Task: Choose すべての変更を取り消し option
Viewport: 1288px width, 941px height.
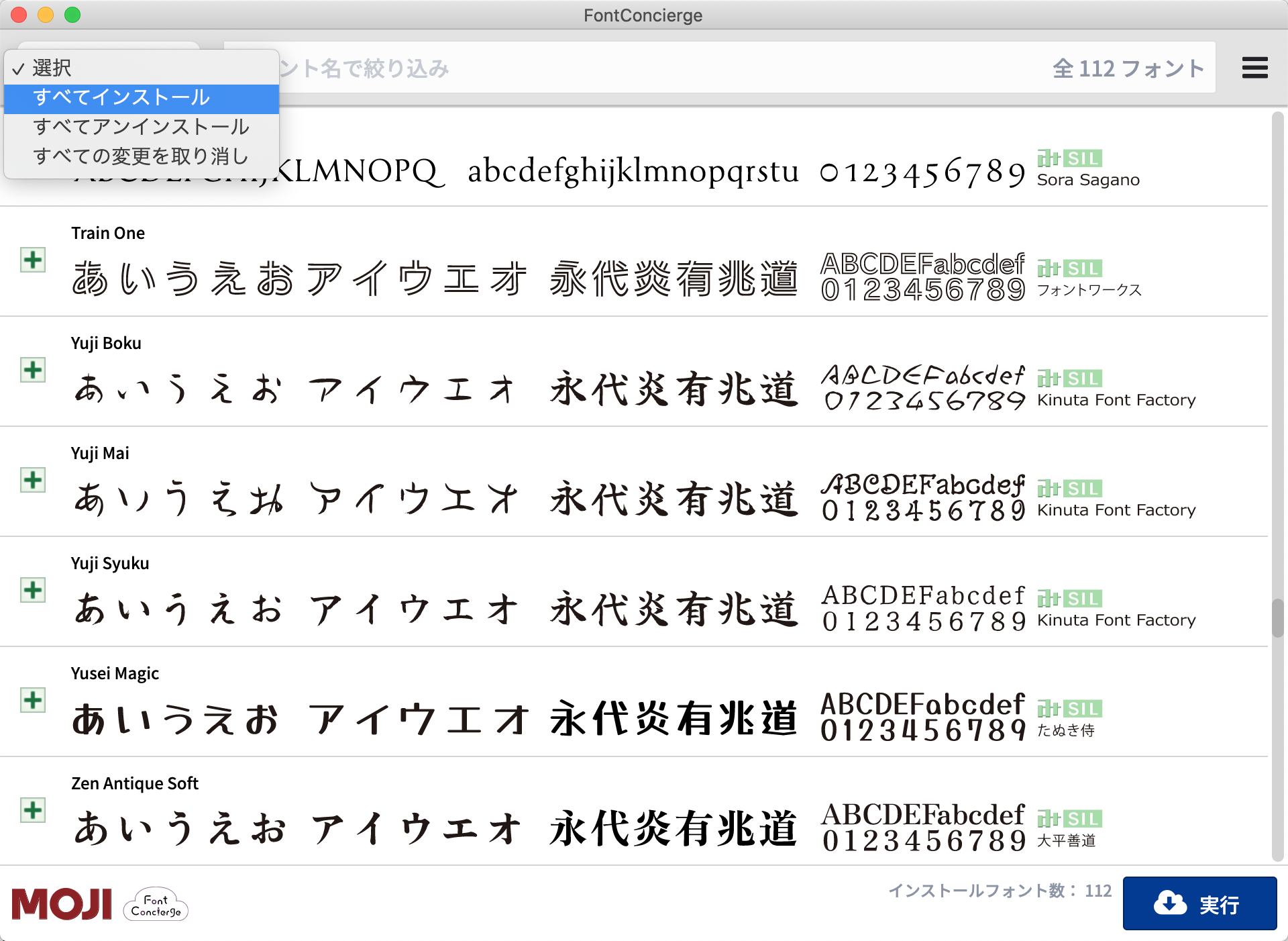Action: pyautogui.click(x=142, y=156)
